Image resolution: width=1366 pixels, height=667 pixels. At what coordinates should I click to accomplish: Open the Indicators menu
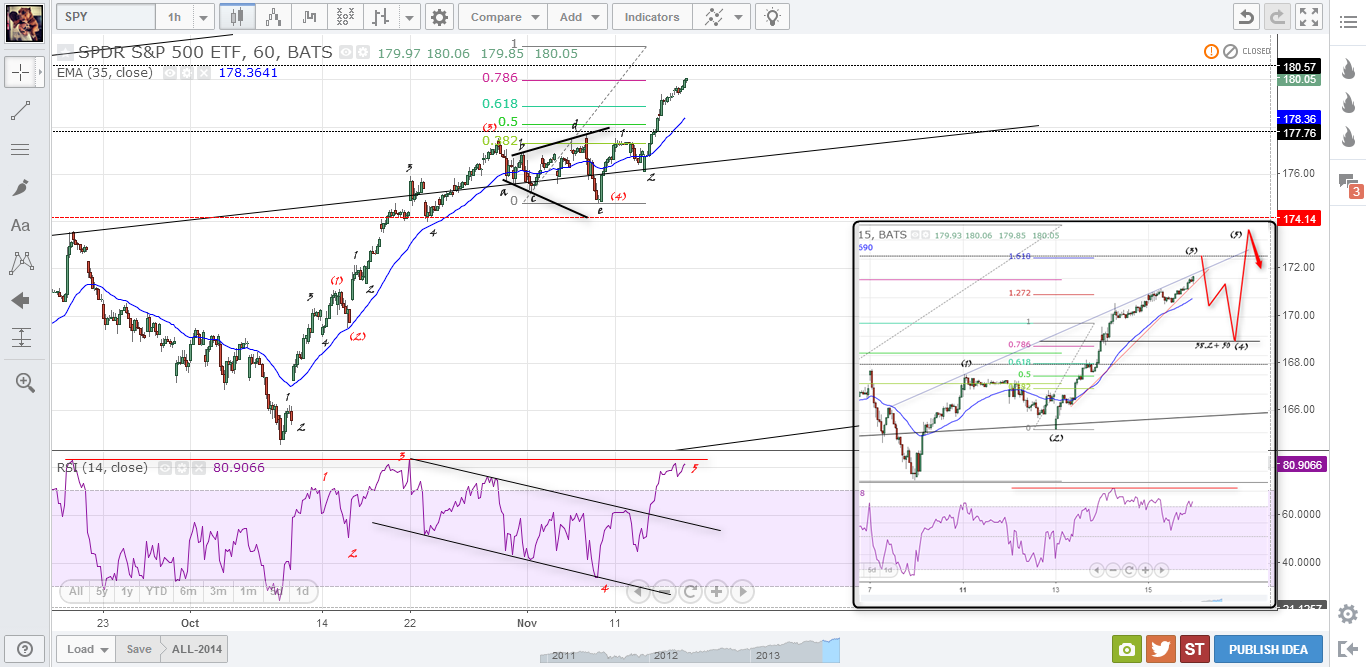click(x=651, y=17)
